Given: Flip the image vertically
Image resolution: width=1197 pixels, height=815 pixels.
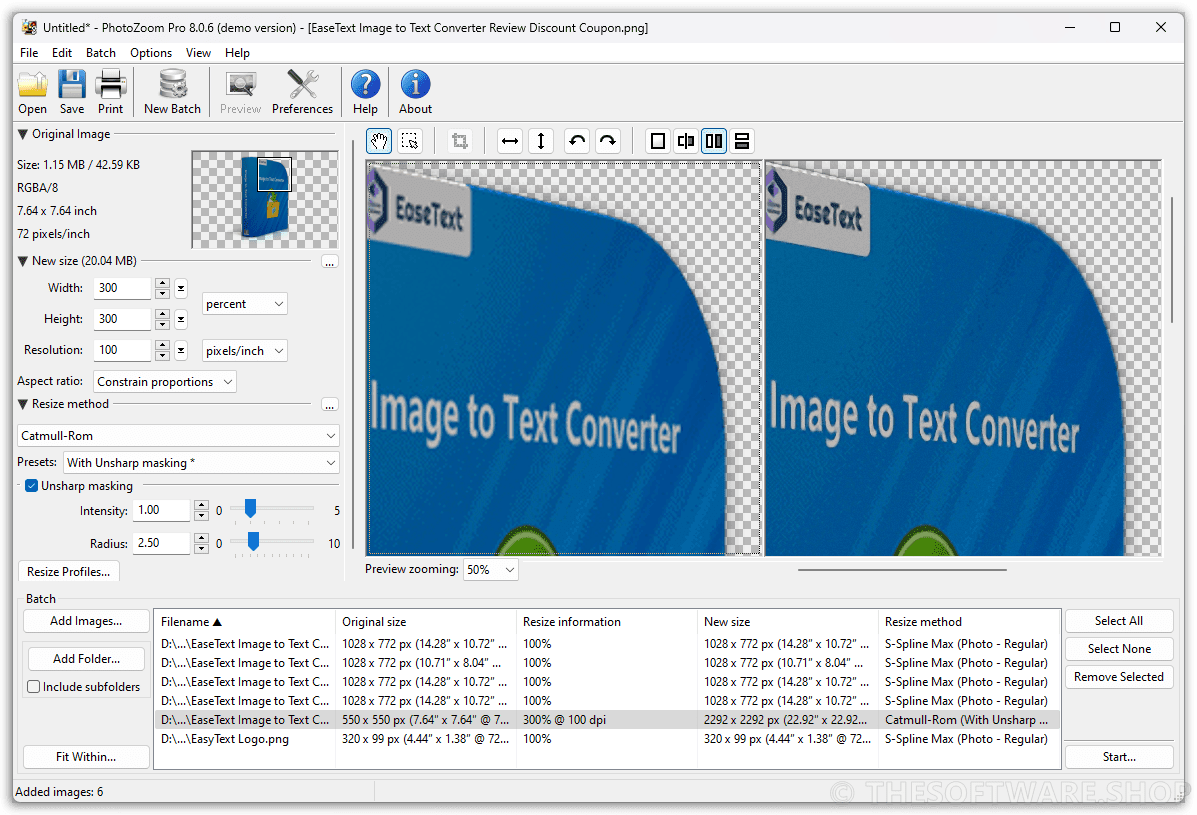Looking at the screenshot, I should (x=541, y=141).
